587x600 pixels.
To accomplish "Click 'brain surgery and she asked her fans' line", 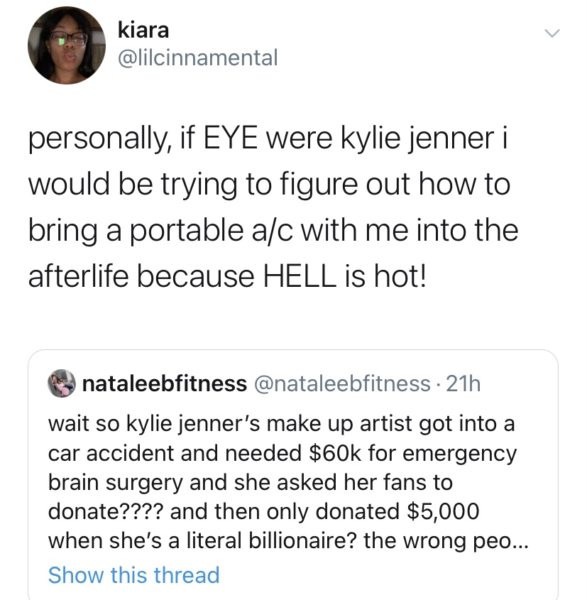I will pos(250,483).
